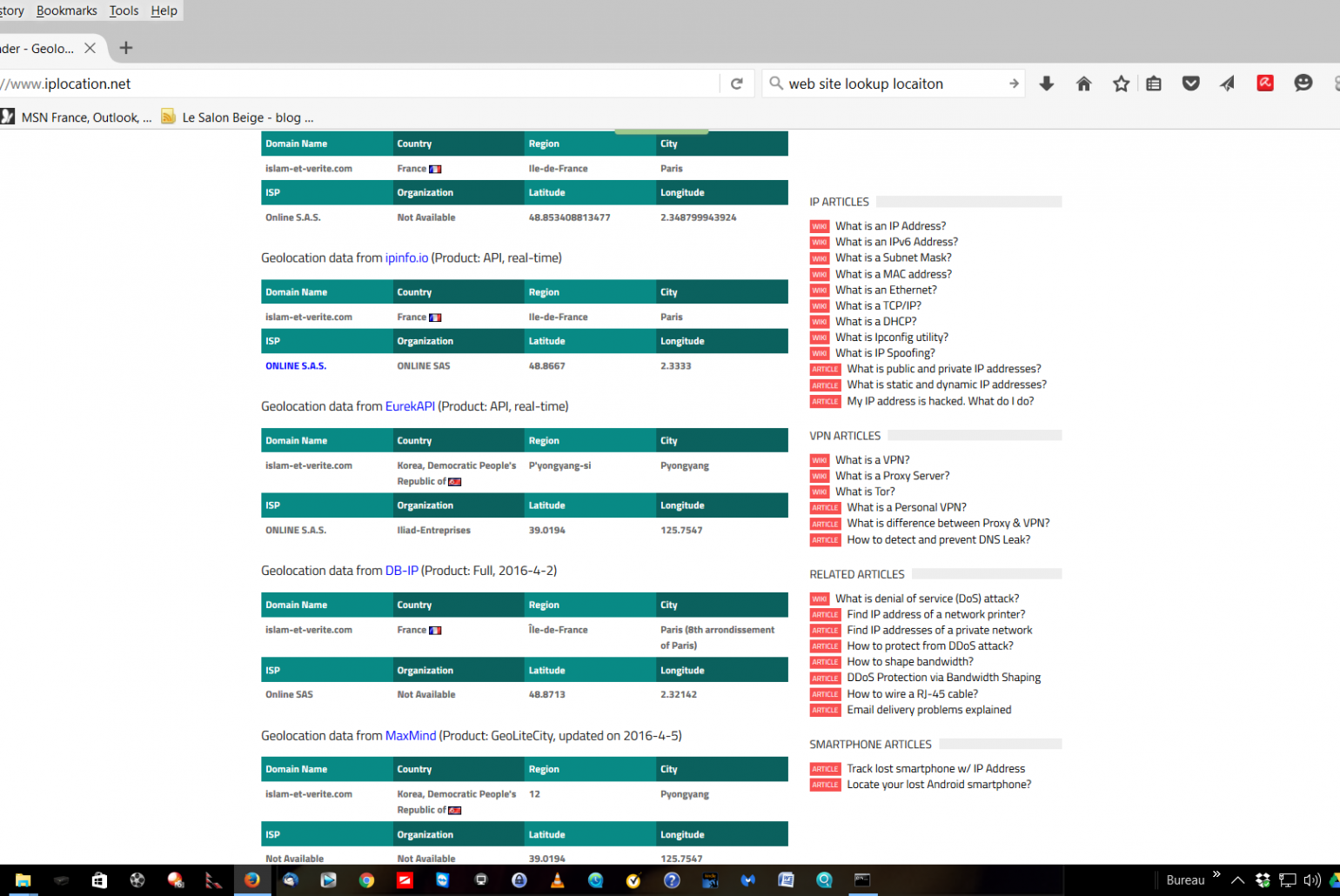Bookmark this page with the star icon

click(1121, 84)
